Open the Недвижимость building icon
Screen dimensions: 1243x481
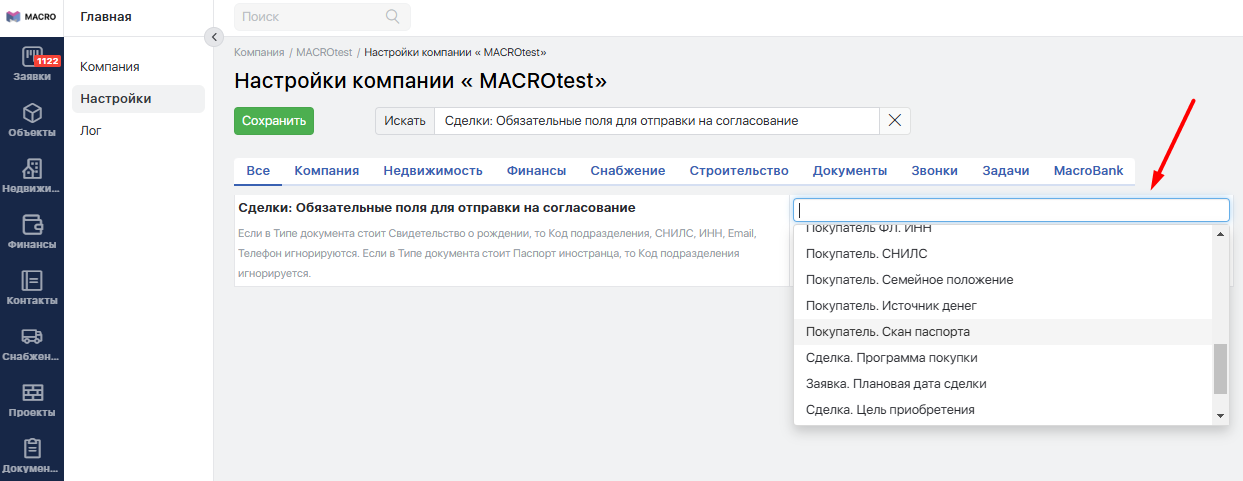[x=32, y=169]
